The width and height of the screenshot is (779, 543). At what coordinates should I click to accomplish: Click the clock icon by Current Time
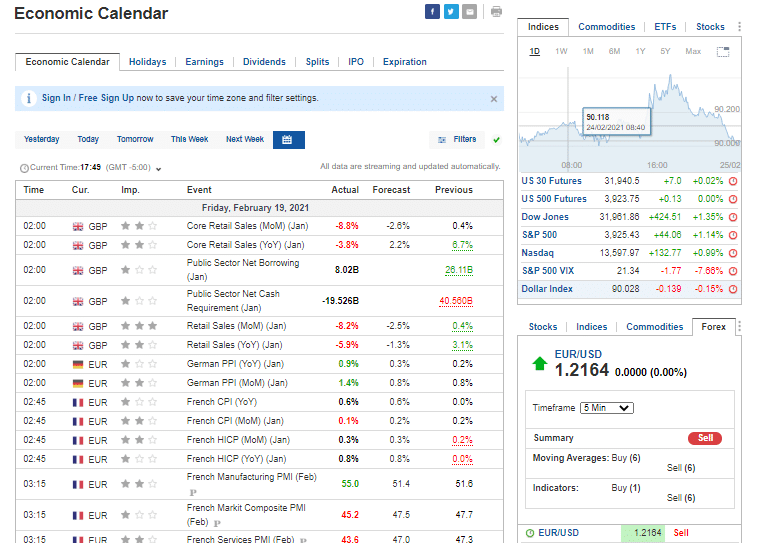[24, 168]
